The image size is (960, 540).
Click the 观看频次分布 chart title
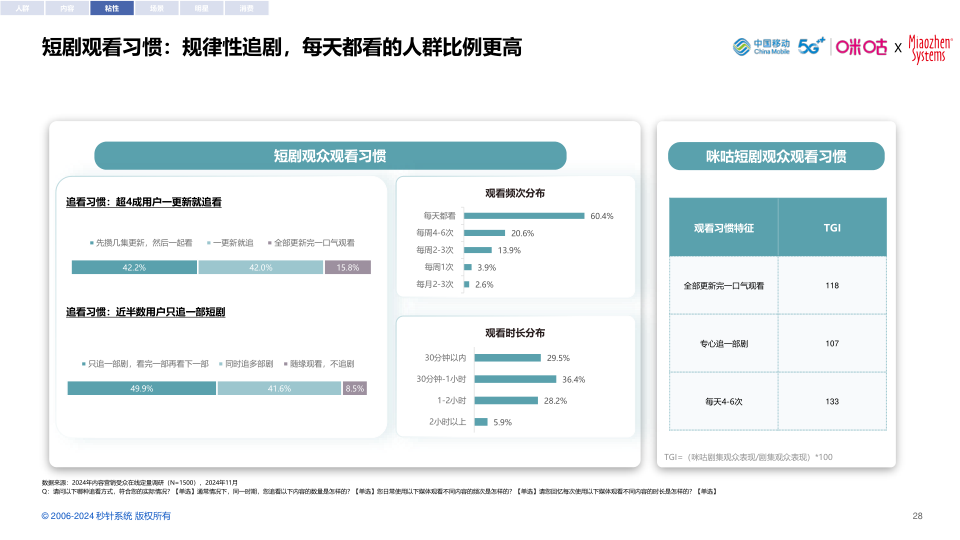(x=515, y=193)
